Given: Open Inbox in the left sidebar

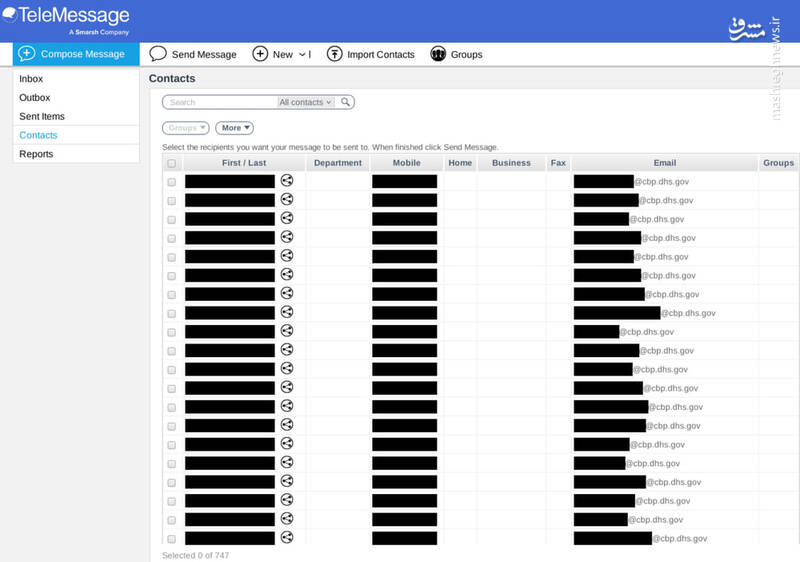Looking at the screenshot, I should click(x=32, y=79).
